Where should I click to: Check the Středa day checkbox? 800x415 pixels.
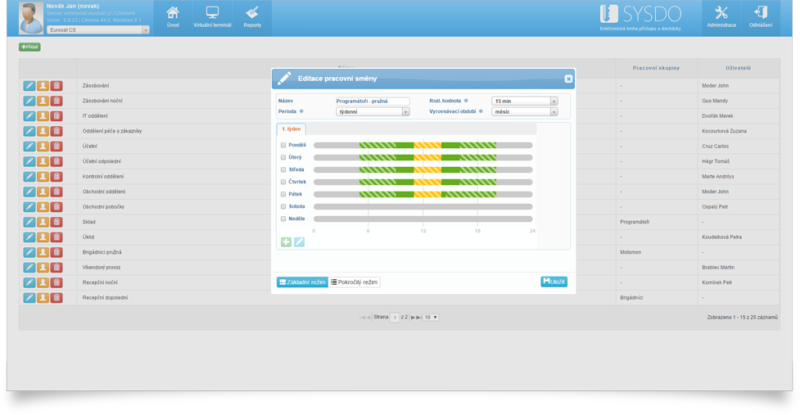[284, 170]
